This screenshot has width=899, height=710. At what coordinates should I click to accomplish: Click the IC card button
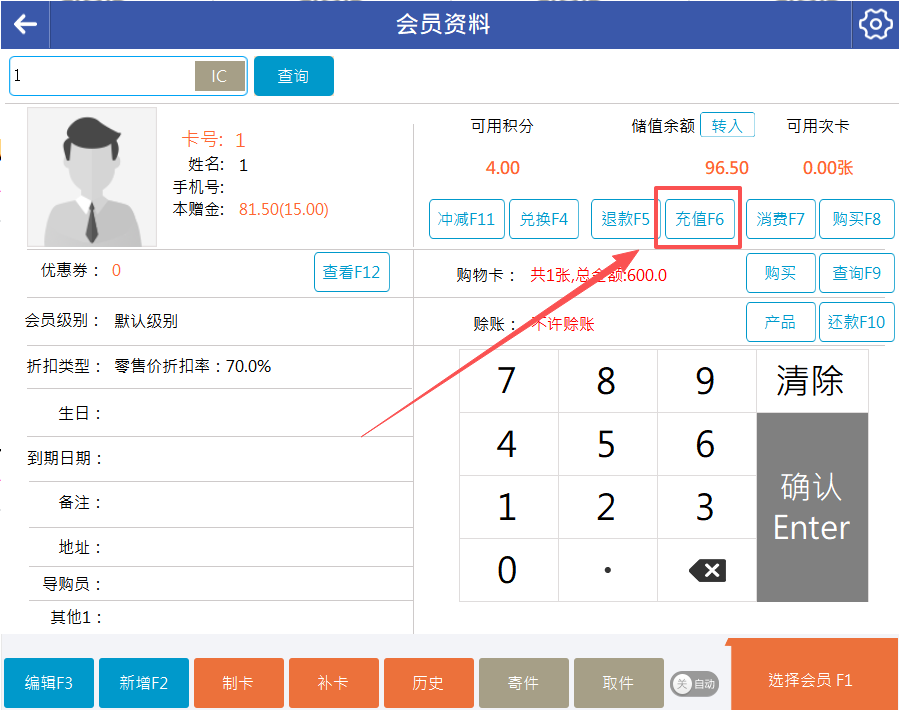(219, 76)
